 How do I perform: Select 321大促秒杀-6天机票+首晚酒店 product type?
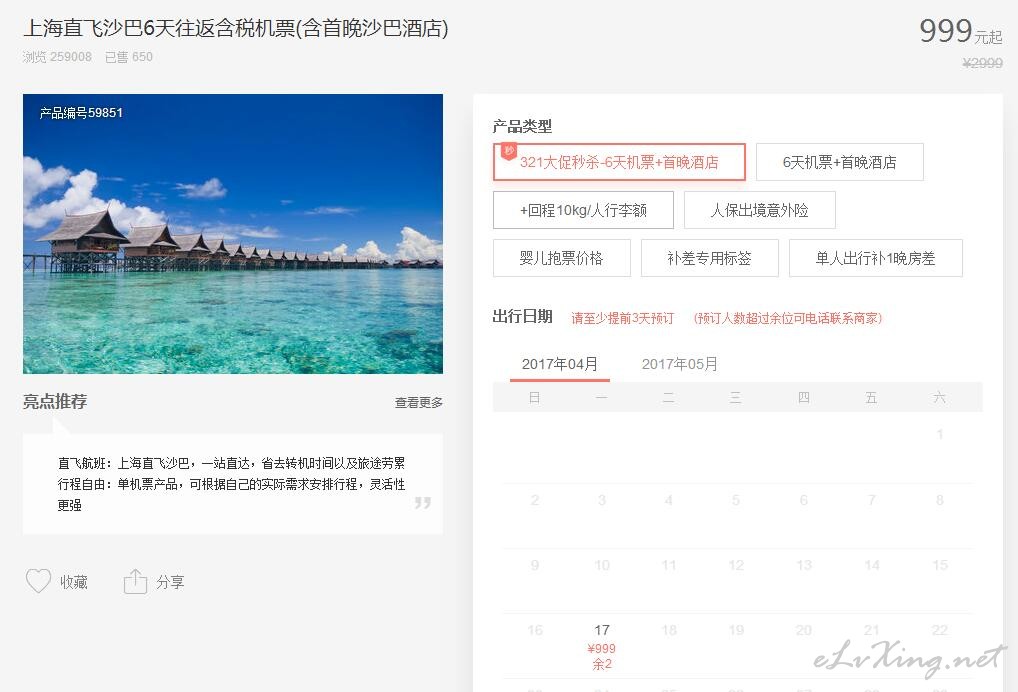pyautogui.click(x=619, y=162)
